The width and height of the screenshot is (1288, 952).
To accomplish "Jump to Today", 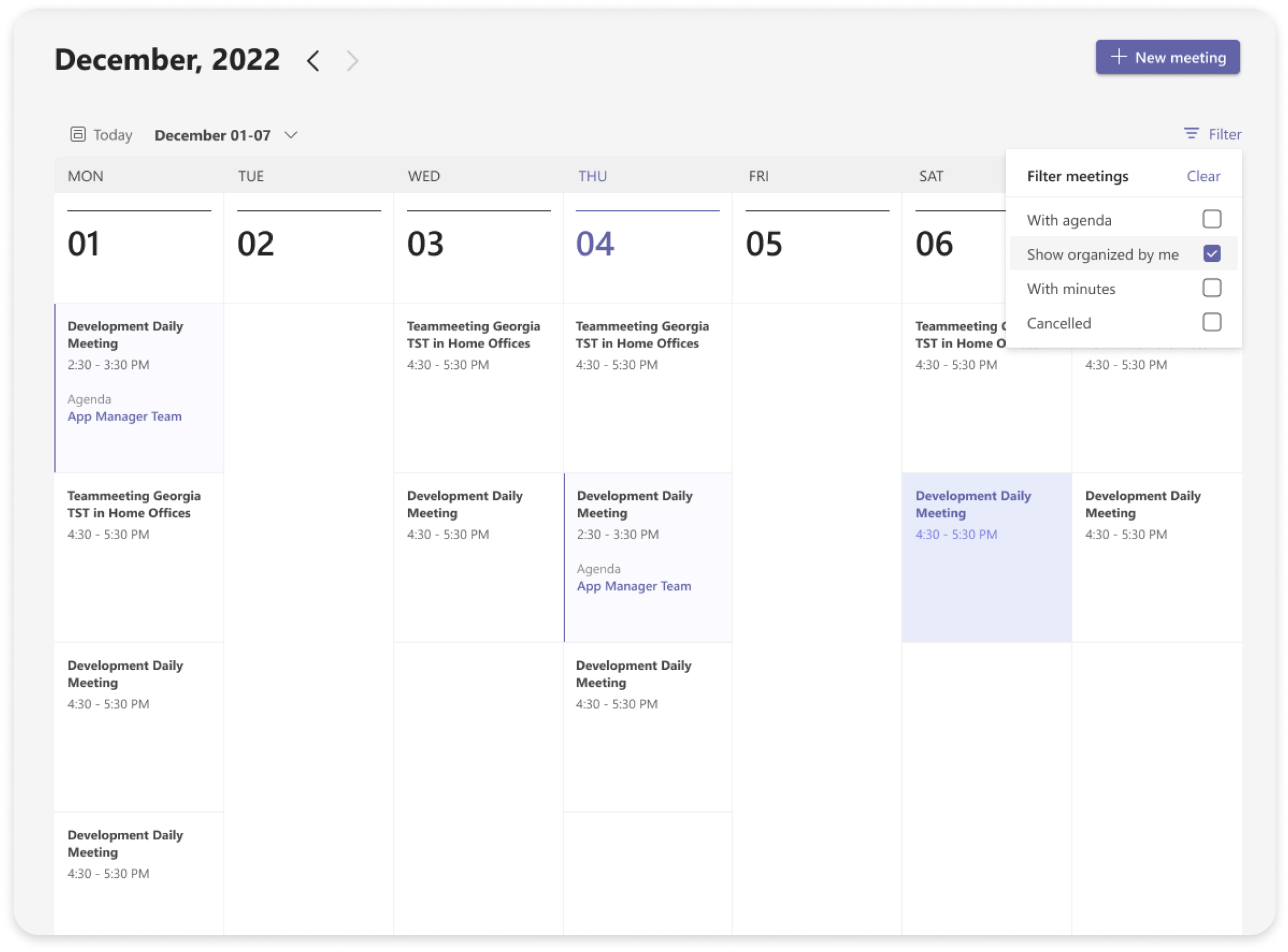I will [112, 135].
